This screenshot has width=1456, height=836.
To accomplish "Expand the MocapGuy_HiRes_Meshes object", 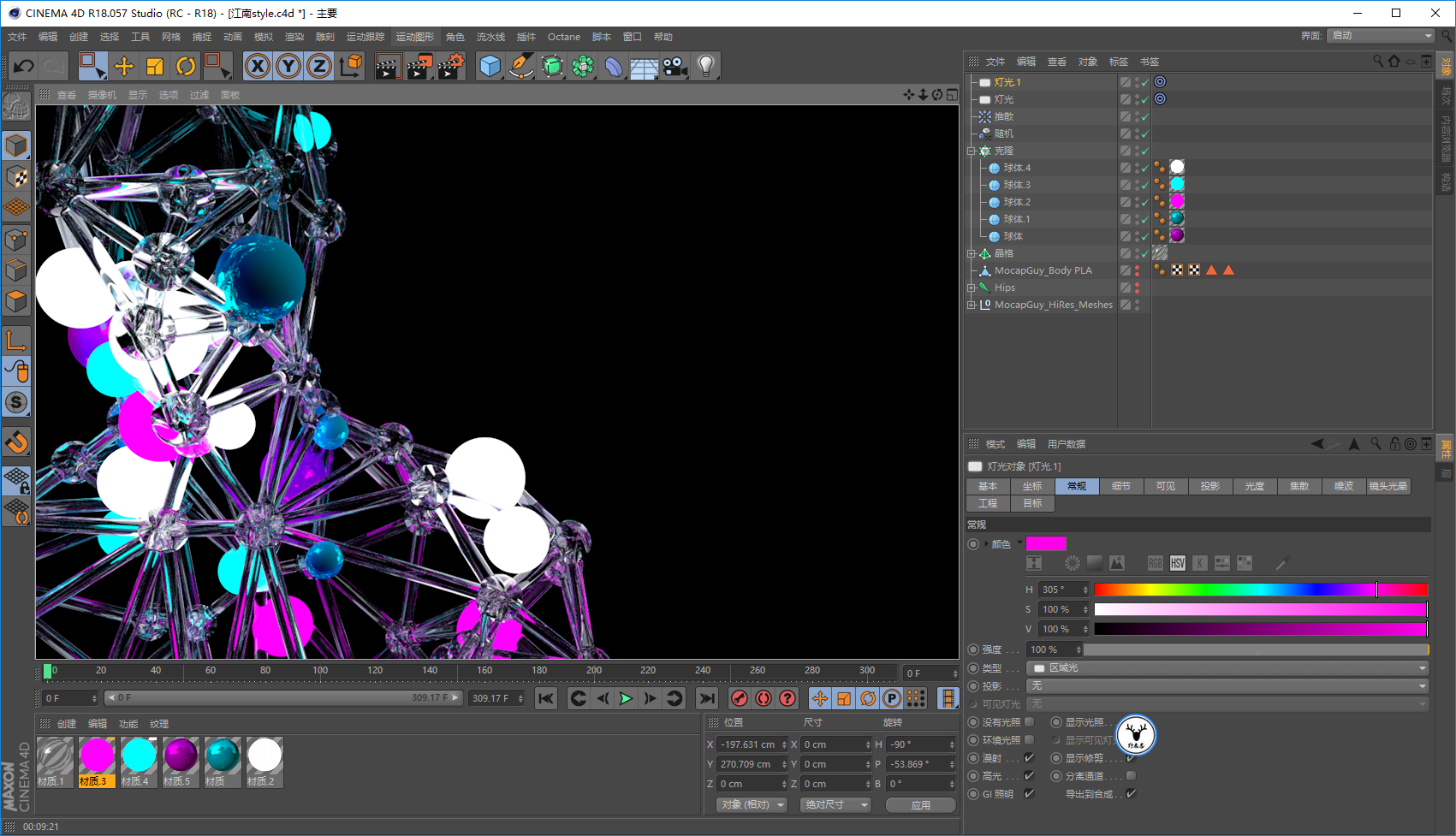I will (972, 305).
